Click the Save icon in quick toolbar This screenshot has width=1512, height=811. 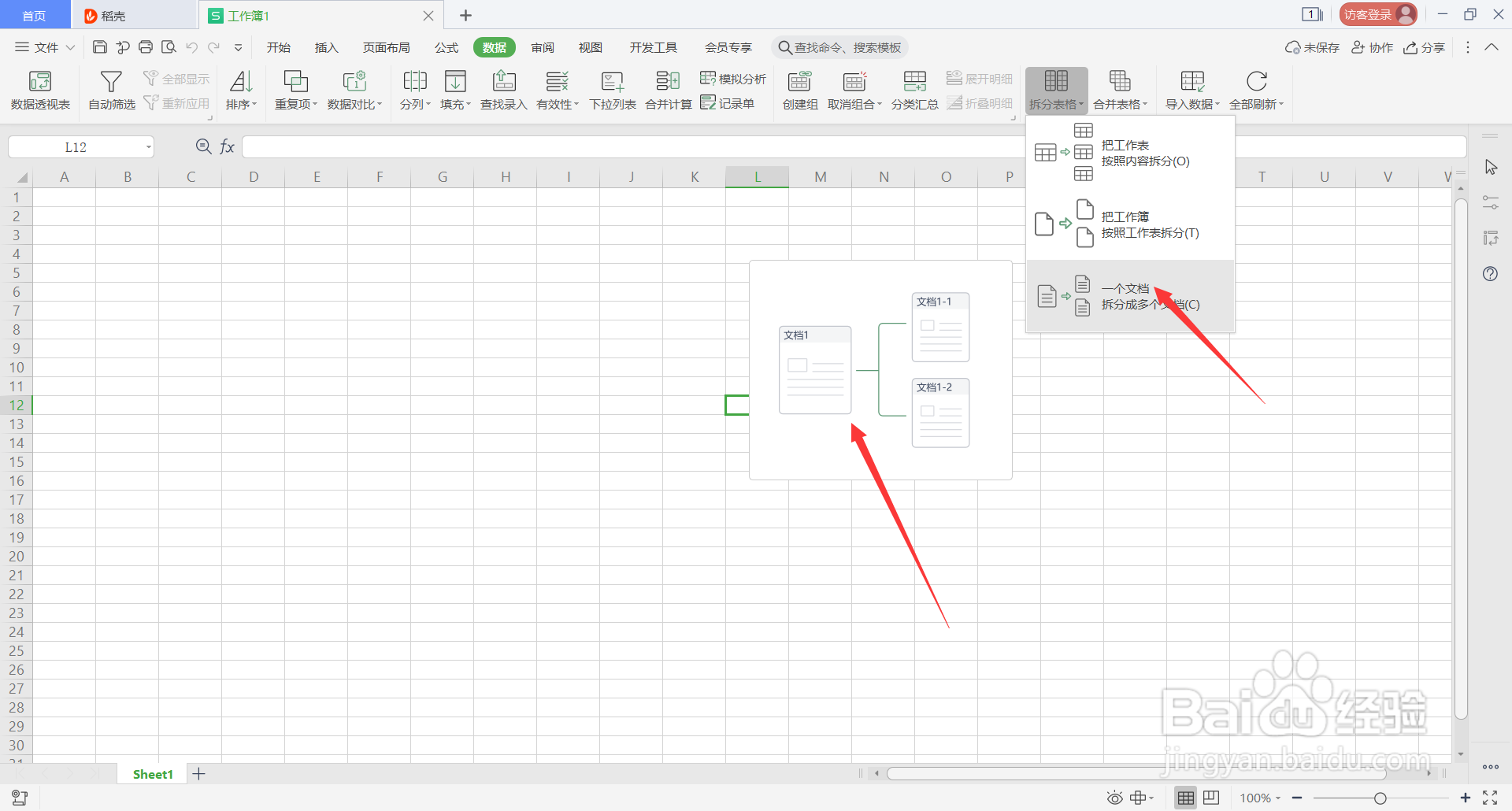pos(100,47)
